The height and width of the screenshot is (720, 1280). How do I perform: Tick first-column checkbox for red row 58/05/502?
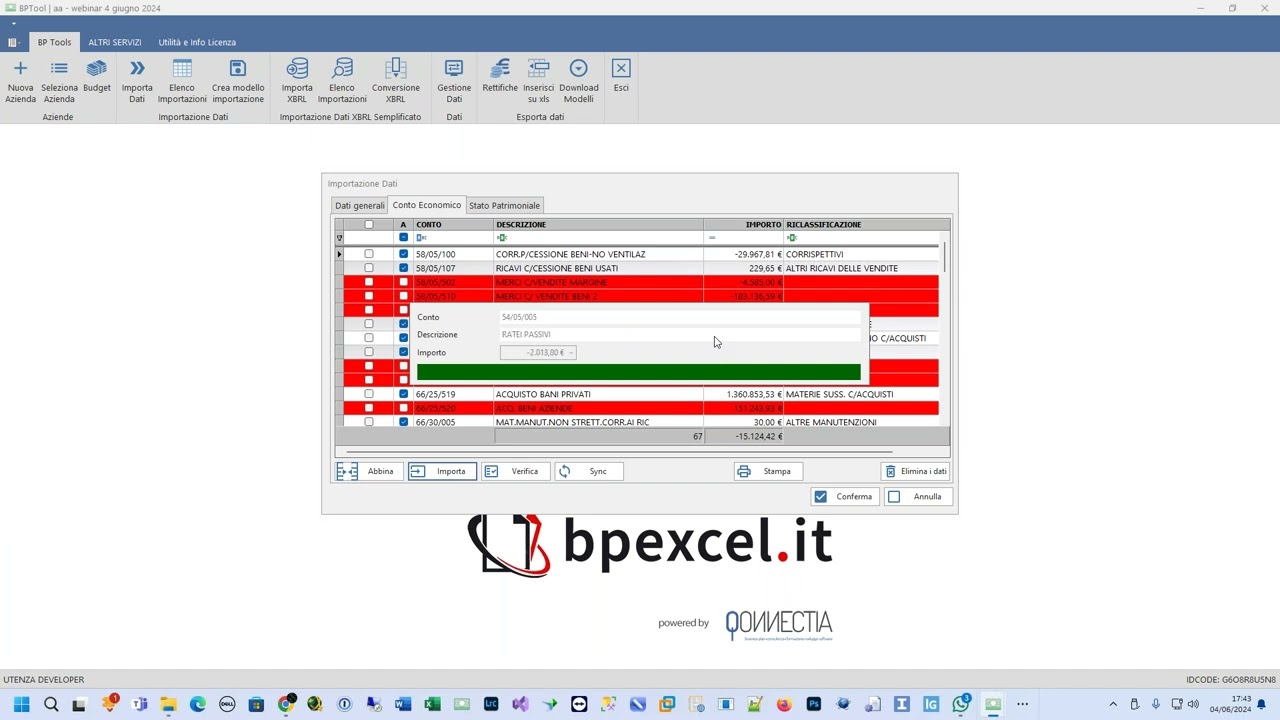(369, 282)
